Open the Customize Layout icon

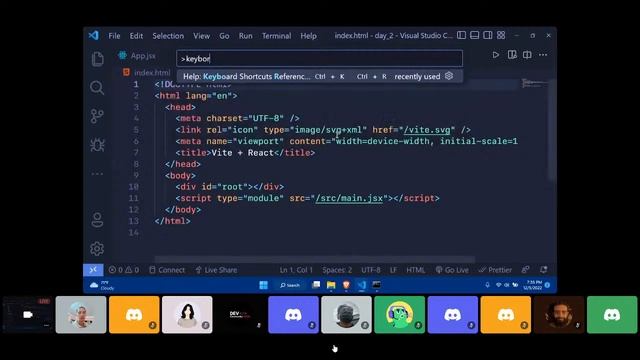tap(501, 36)
